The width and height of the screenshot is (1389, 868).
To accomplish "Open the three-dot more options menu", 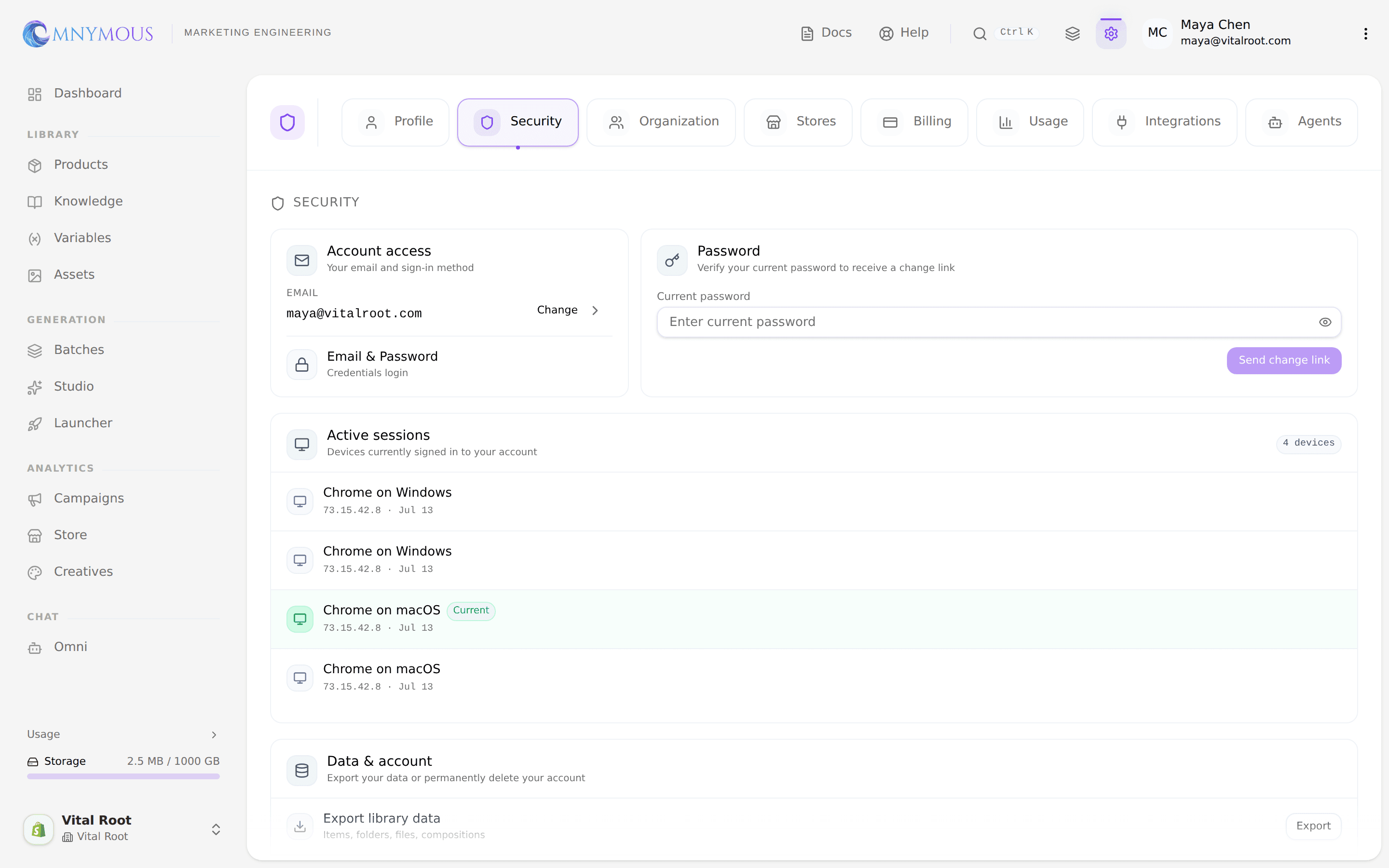I will (1365, 33).
